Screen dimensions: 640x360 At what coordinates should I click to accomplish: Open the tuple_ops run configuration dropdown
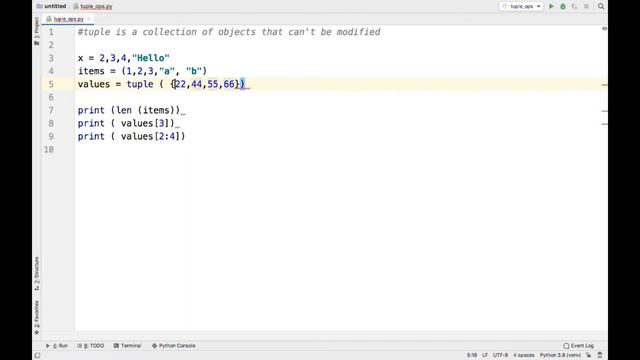[521, 7]
